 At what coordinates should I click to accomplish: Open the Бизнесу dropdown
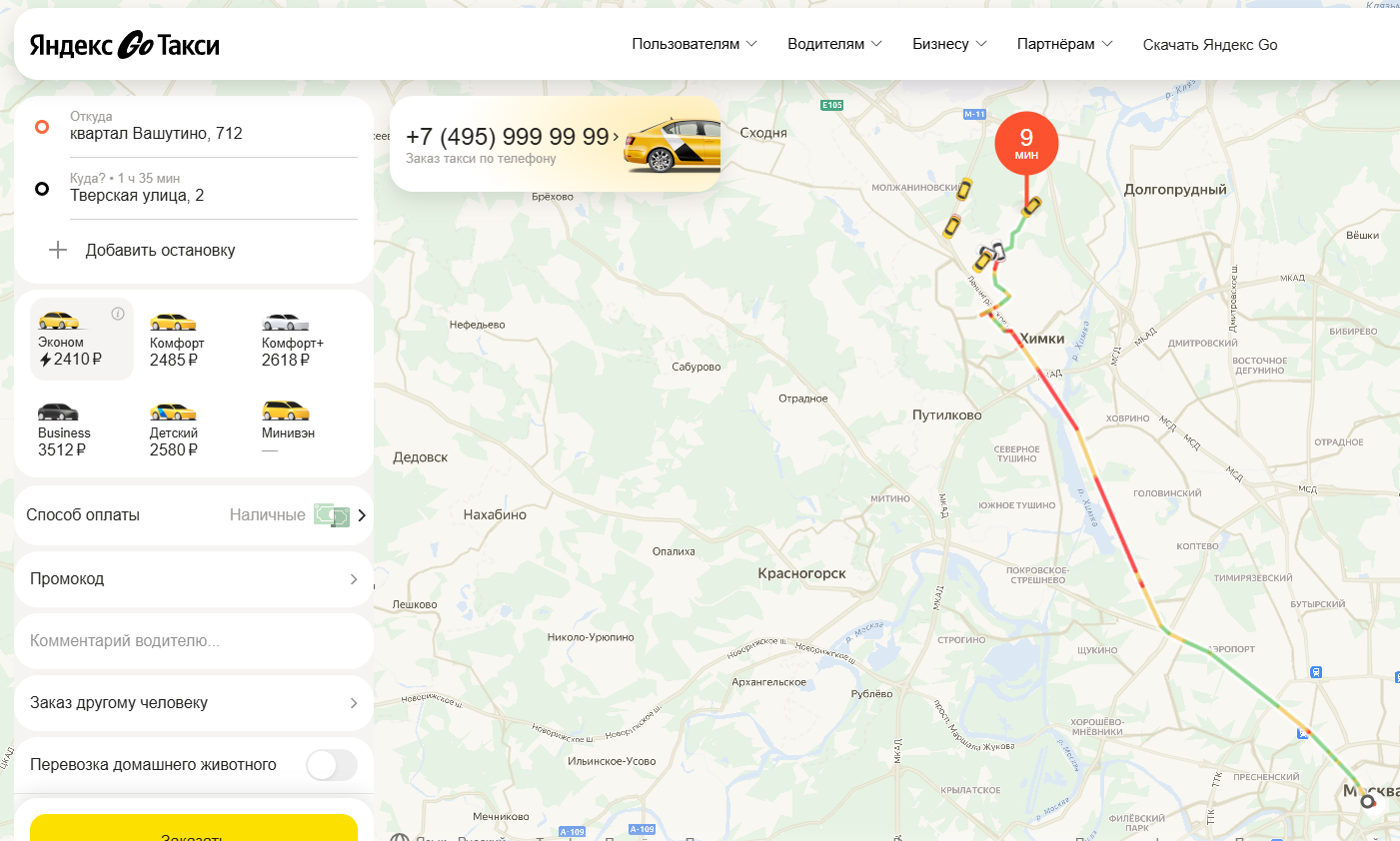point(949,44)
